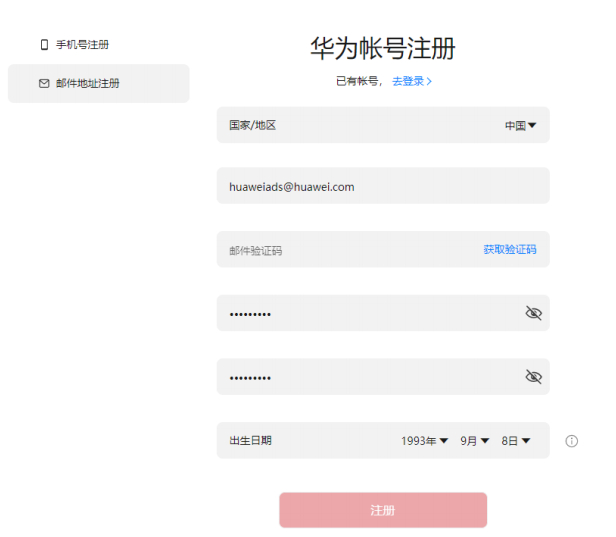The height and width of the screenshot is (537, 616).
Task: Click the 已有帐号 text
Action: (357, 81)
